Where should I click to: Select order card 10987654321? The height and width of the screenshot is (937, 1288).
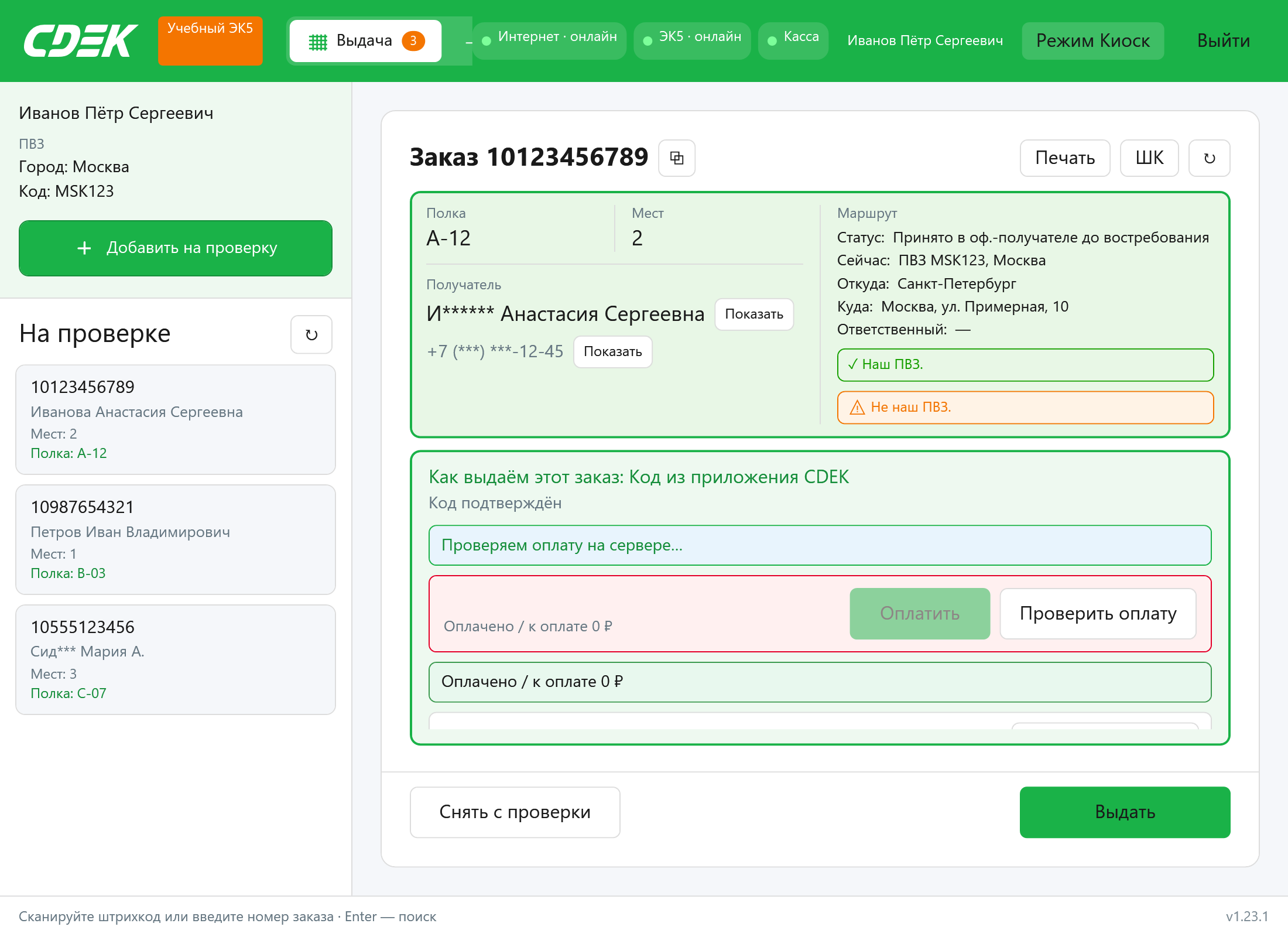point(176,539)
